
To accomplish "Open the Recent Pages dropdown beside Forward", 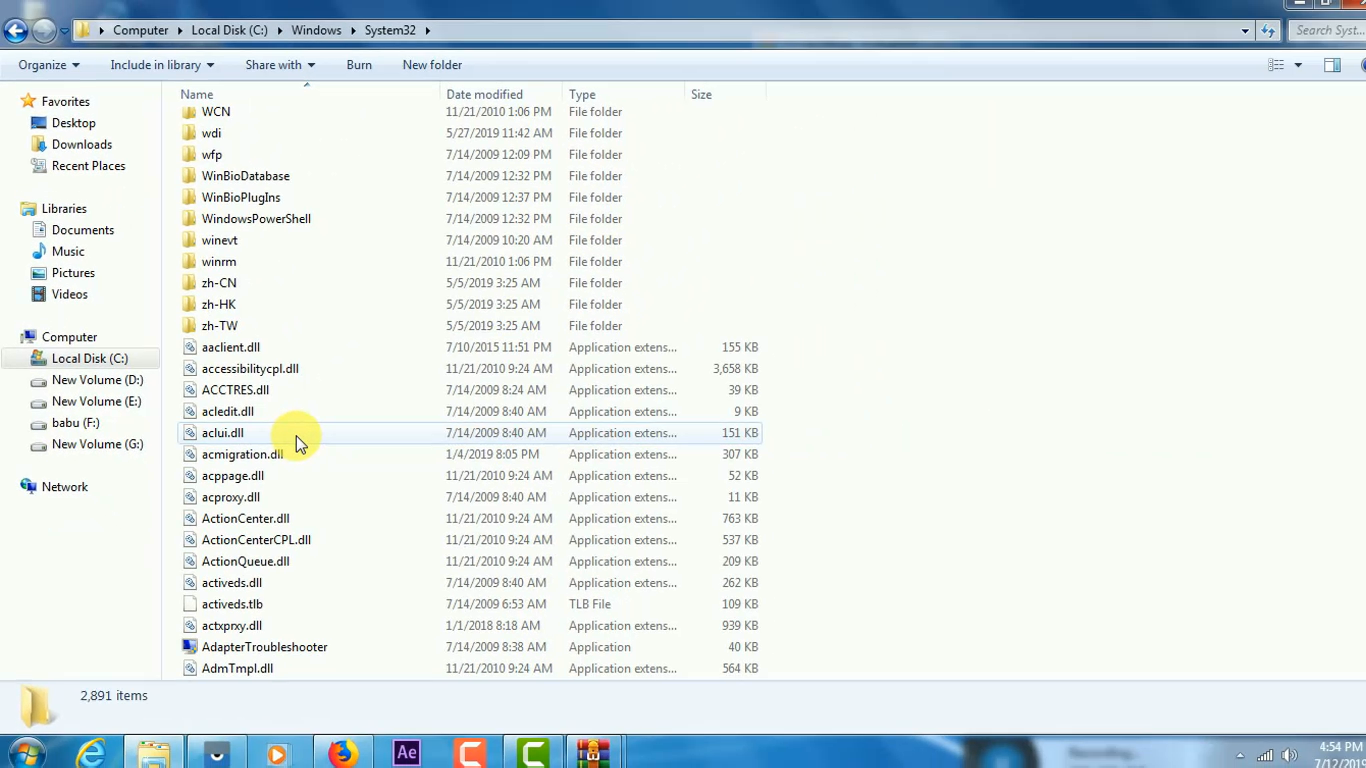I will [x=64, y=31].
